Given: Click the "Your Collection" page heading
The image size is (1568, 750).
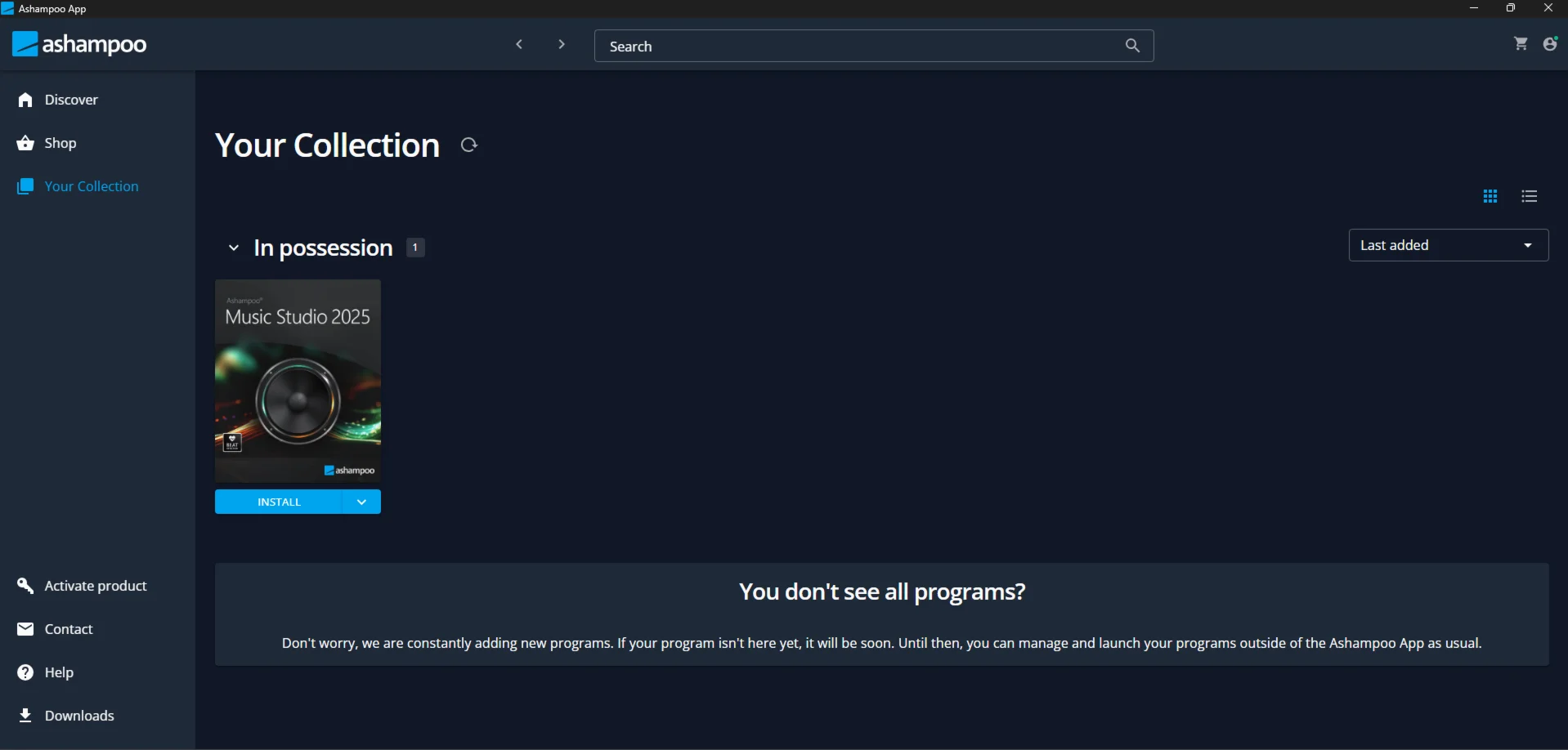Looking at the screenshot, I should (328, 145).
